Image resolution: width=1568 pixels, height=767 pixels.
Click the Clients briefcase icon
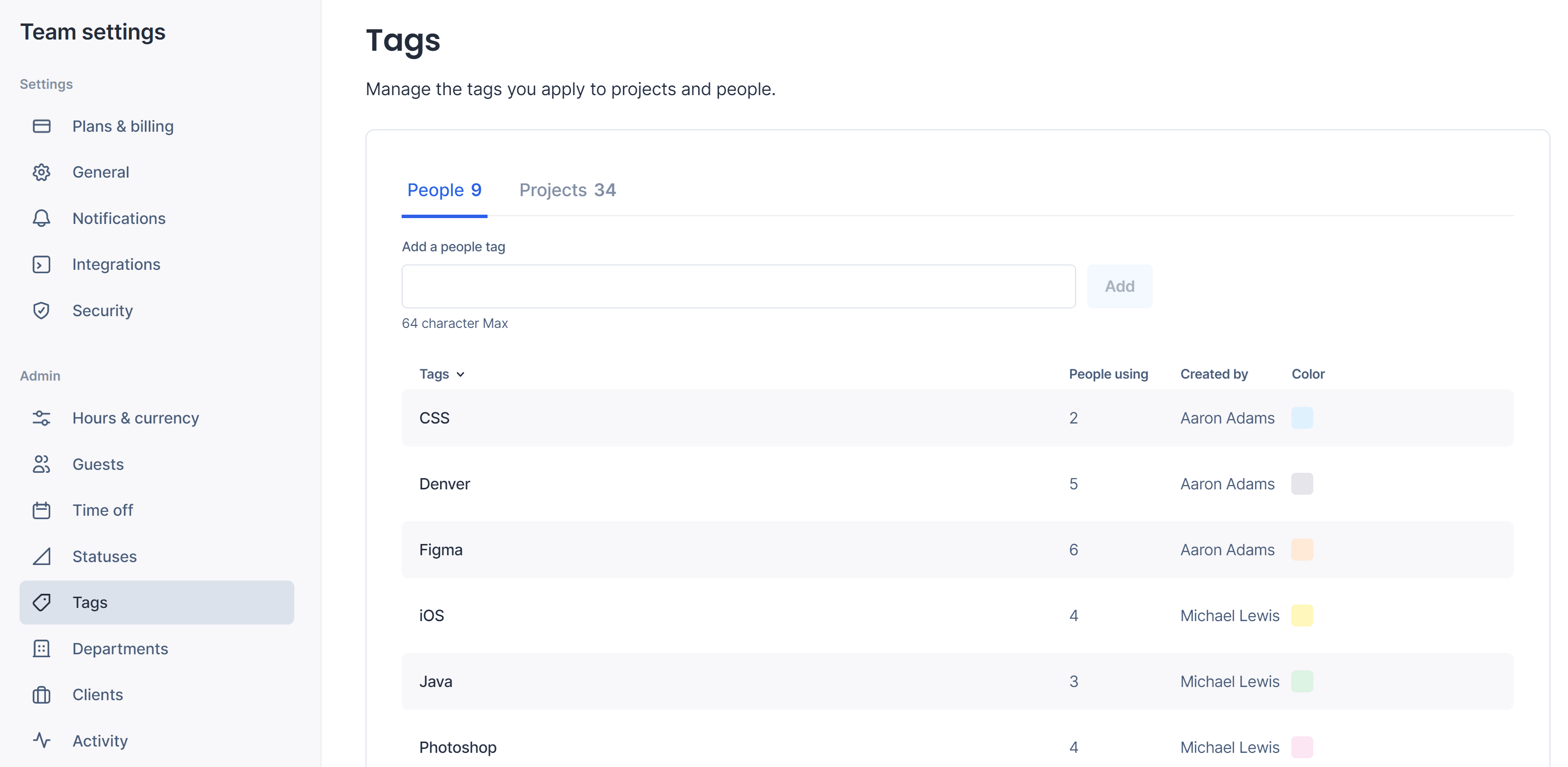click(41, 695)
